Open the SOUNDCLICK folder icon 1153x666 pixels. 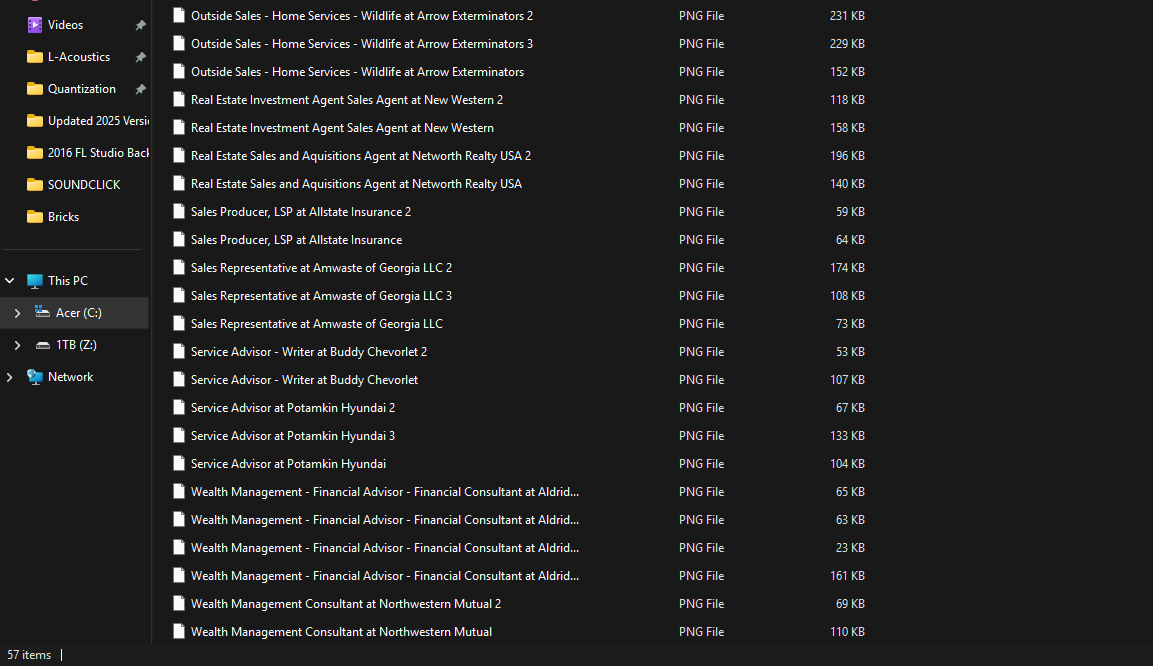[31, 184]
